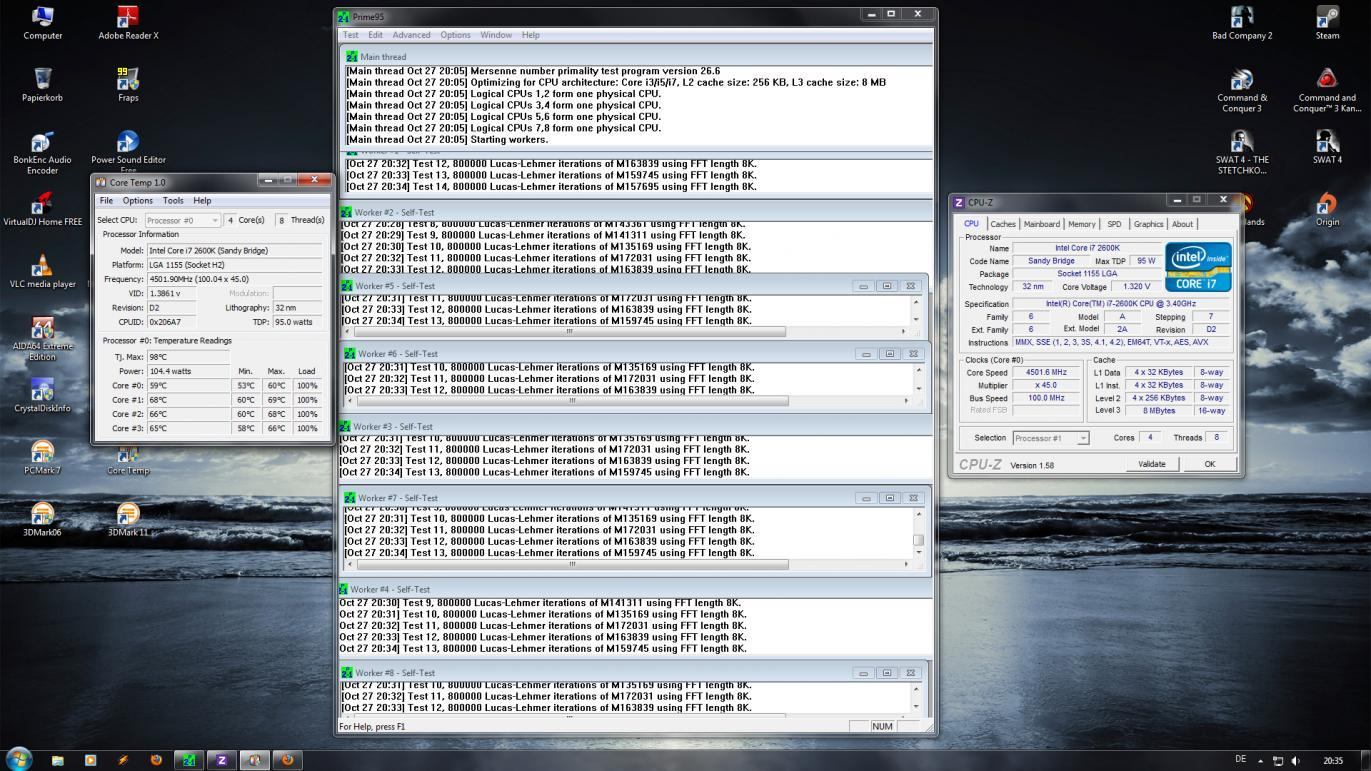1371x771 pixels.
Task: Click the Tj. Max 98°C field in Core Temp
Action: (x=188, y=357)
